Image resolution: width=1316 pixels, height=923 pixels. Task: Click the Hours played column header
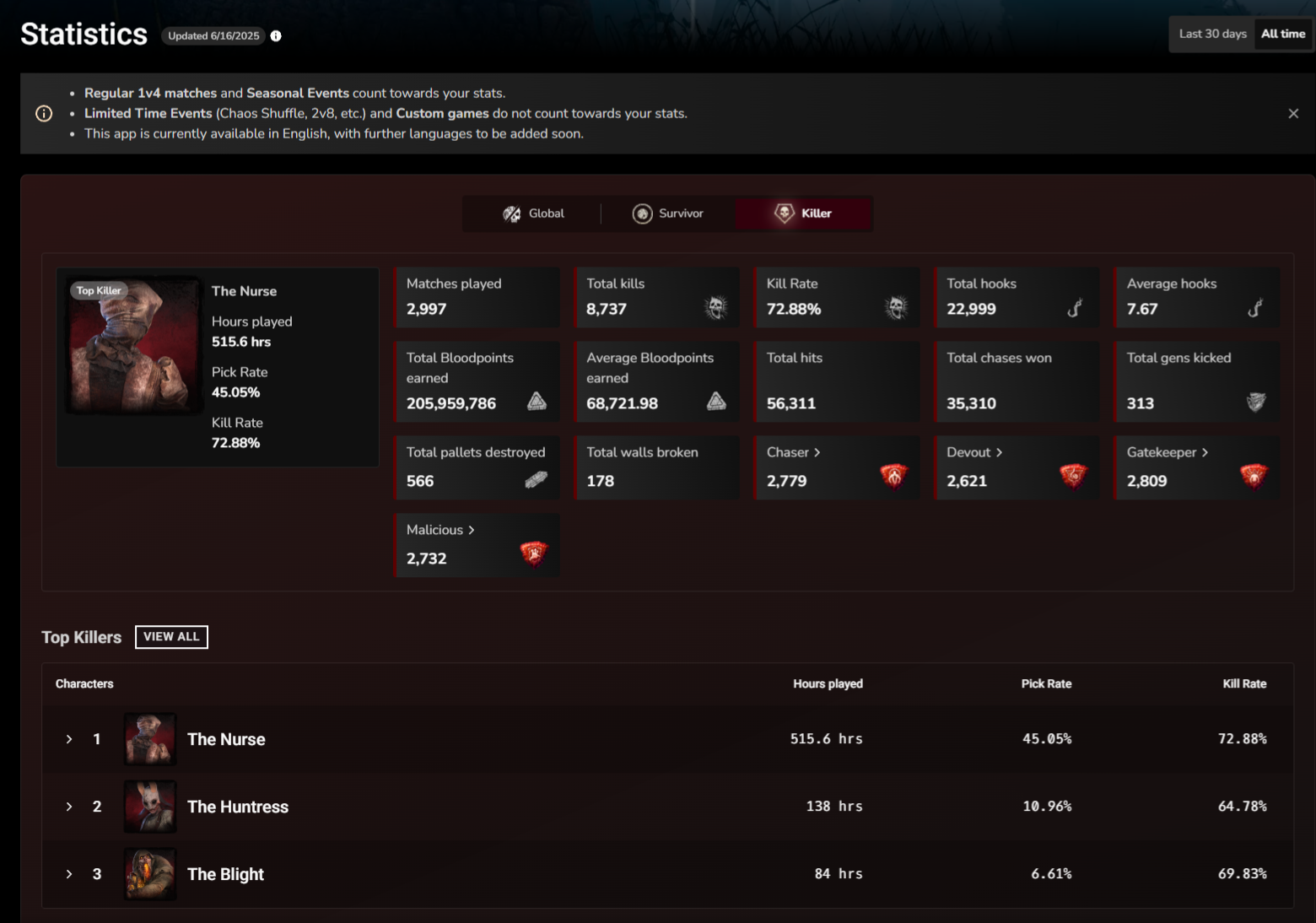tap(828, 683)
